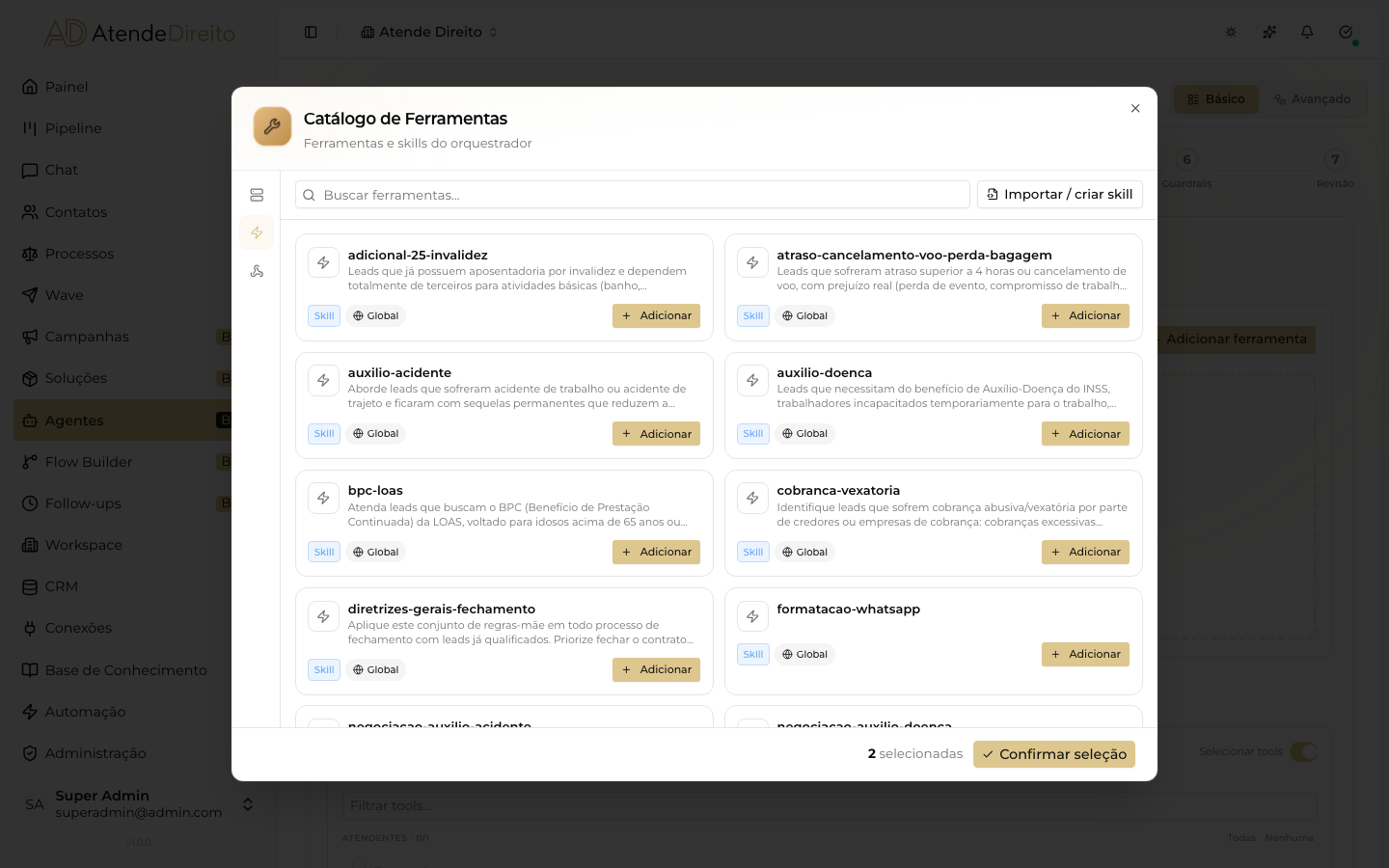The height and width of the screenshot is (868, 1389).
Task: Select the skills lightning tab in catalog
Action: point(257,232)
